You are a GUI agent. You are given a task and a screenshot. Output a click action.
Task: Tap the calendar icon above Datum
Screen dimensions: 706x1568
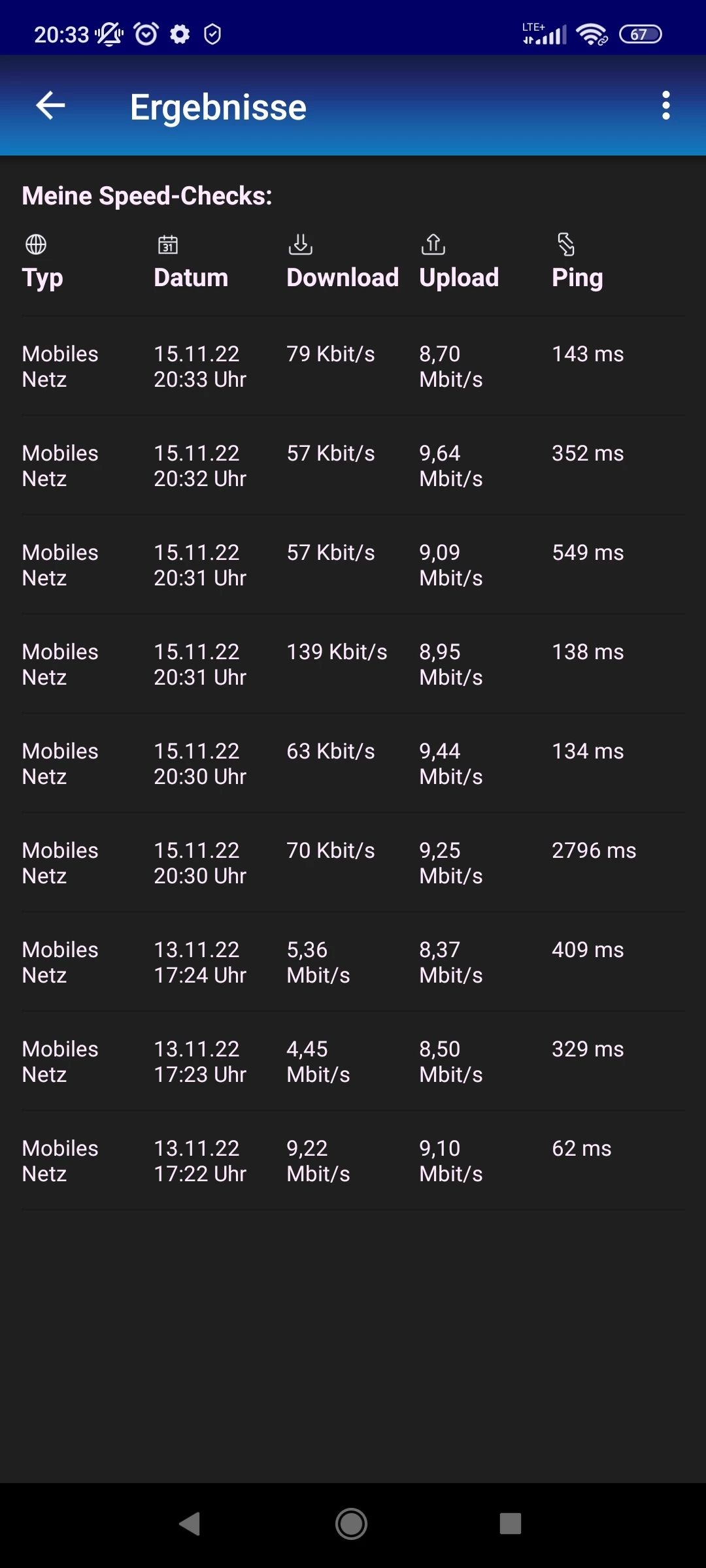pyautogui.click(x=168, y=244)
